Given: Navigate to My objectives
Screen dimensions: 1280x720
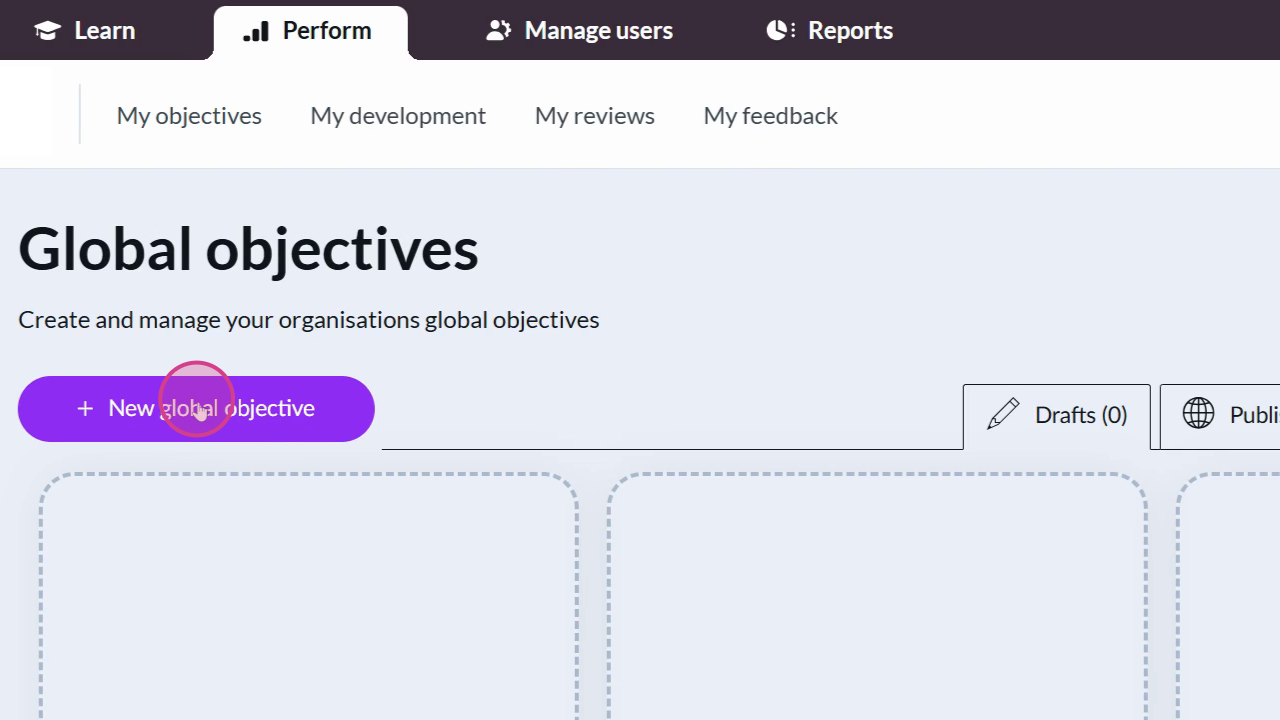Looking at the screenshot, I should coord(189,116).
